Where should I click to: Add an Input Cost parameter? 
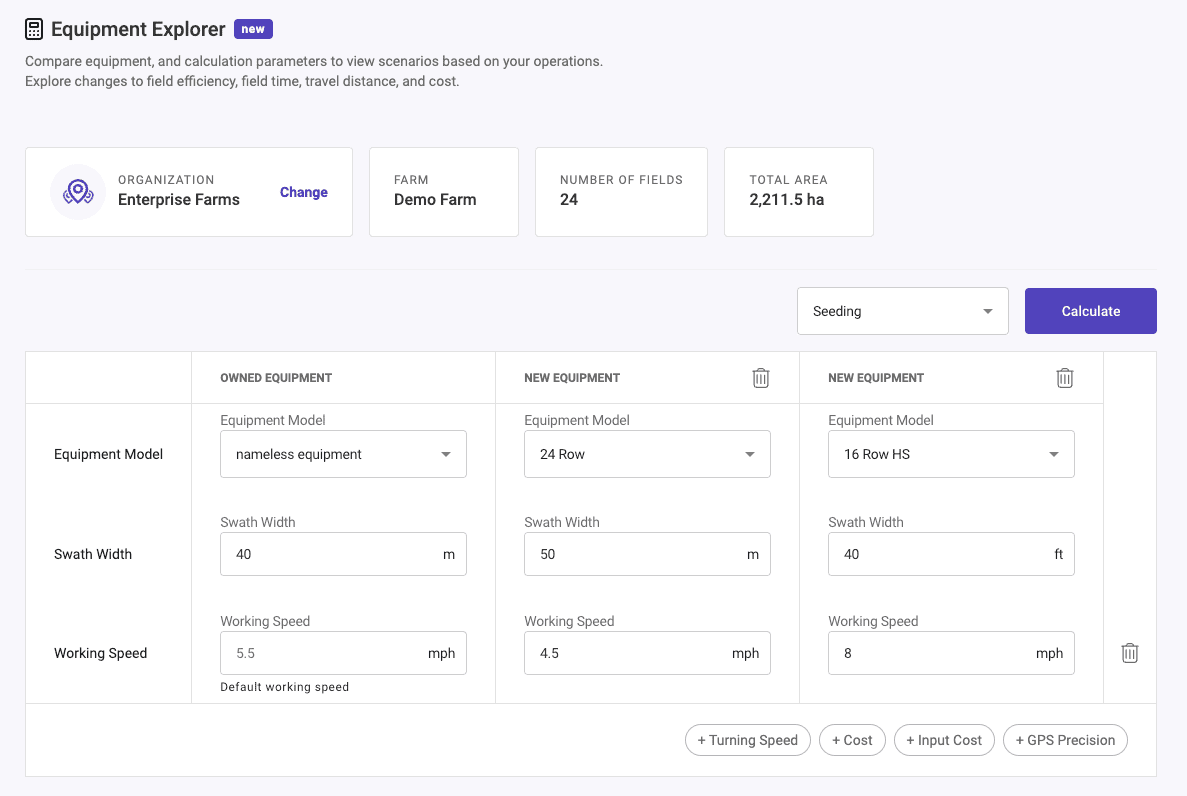click(x=944, y=740)
